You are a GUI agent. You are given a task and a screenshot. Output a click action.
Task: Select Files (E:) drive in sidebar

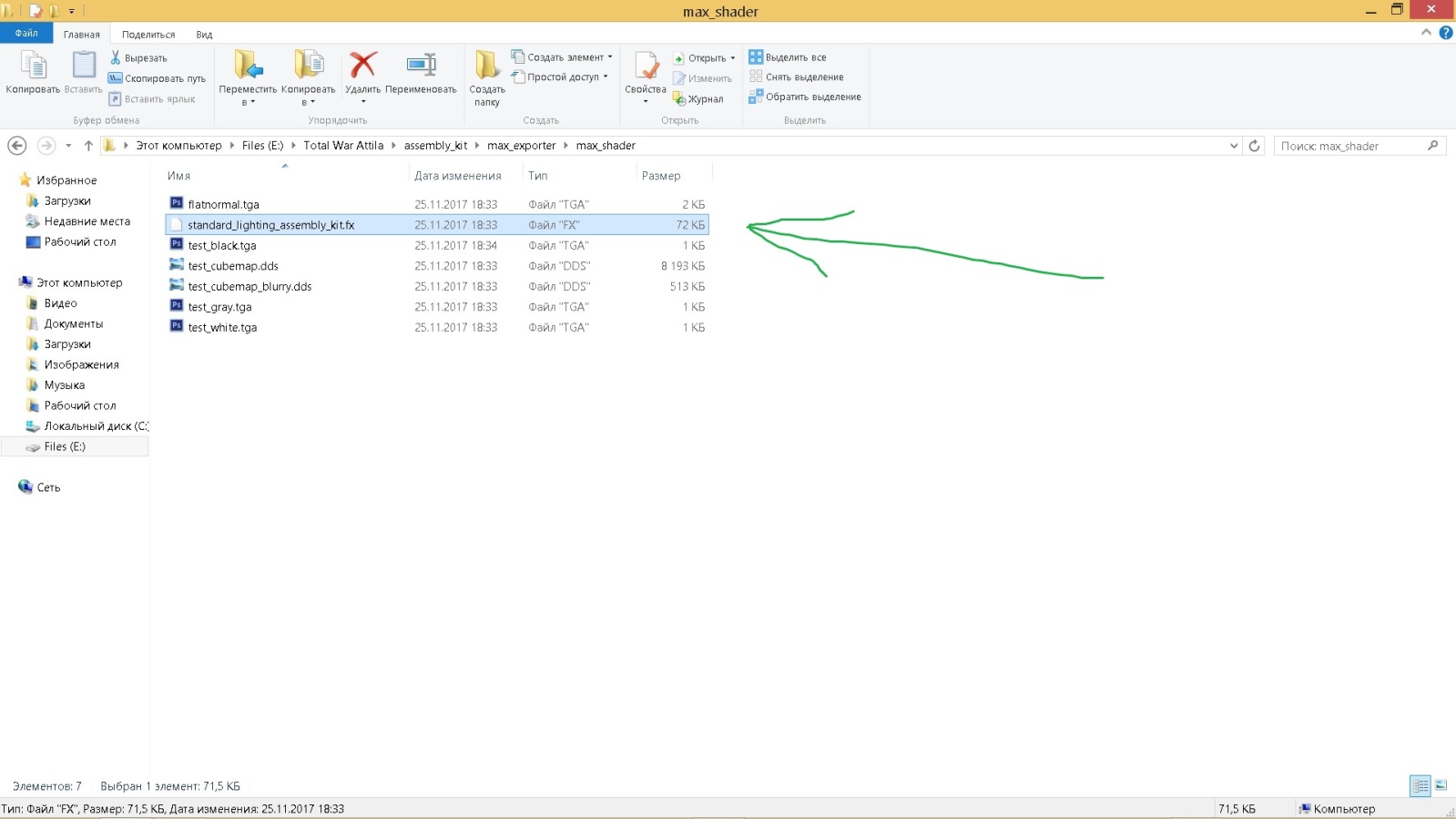(x=65, y=446)
